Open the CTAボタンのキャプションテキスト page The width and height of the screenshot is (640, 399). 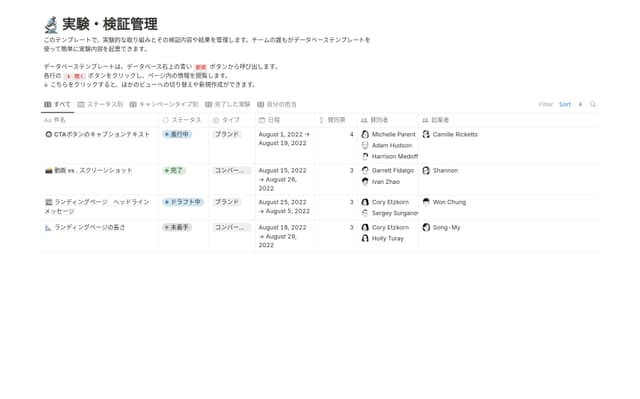pyautogui.click(x=102, y=134)
